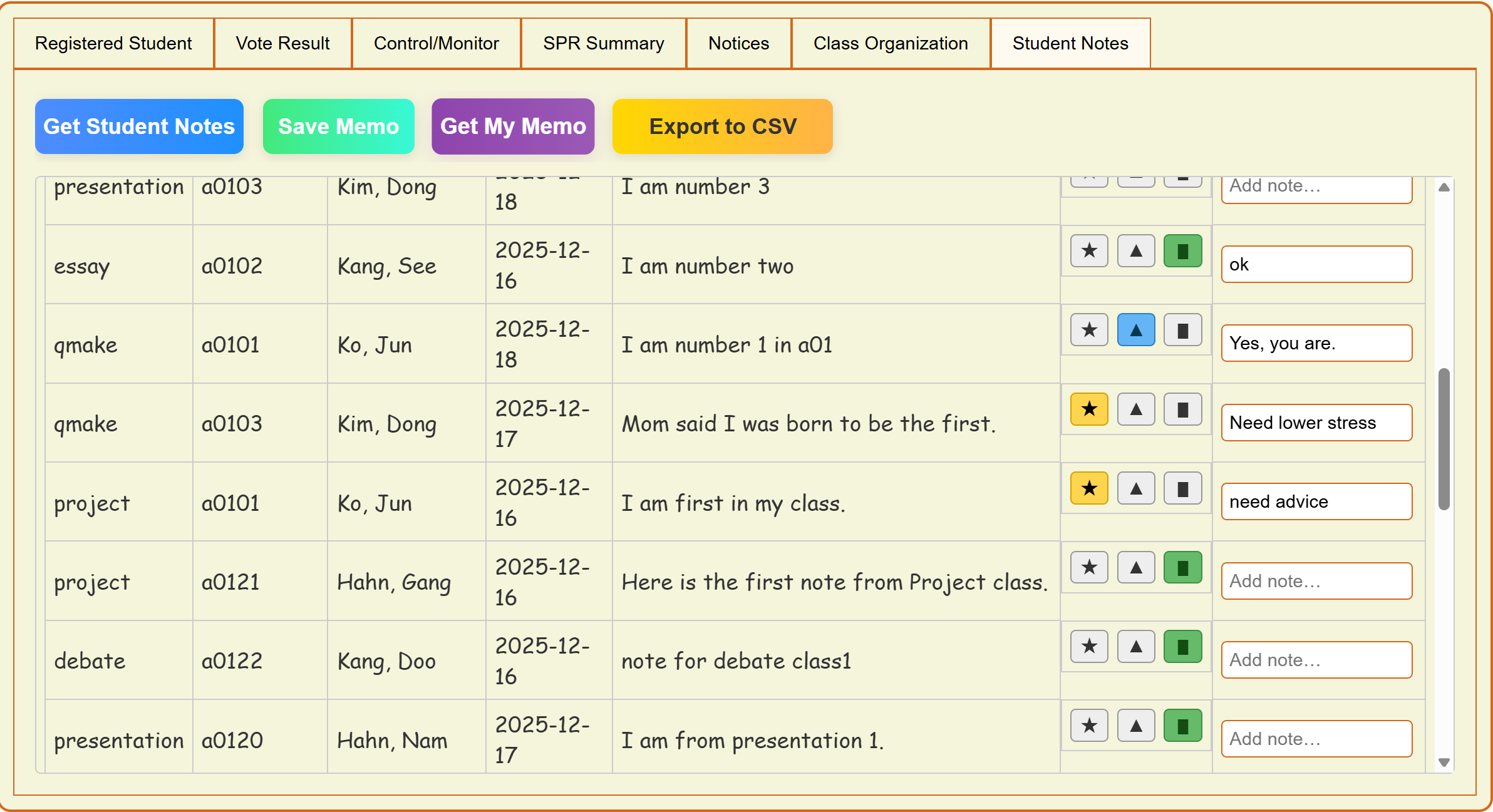The height and width of the screenshot is (812, 1493).
Task: Click triangle icon on debate a0122 row
Action: (x=1135, y=647)
